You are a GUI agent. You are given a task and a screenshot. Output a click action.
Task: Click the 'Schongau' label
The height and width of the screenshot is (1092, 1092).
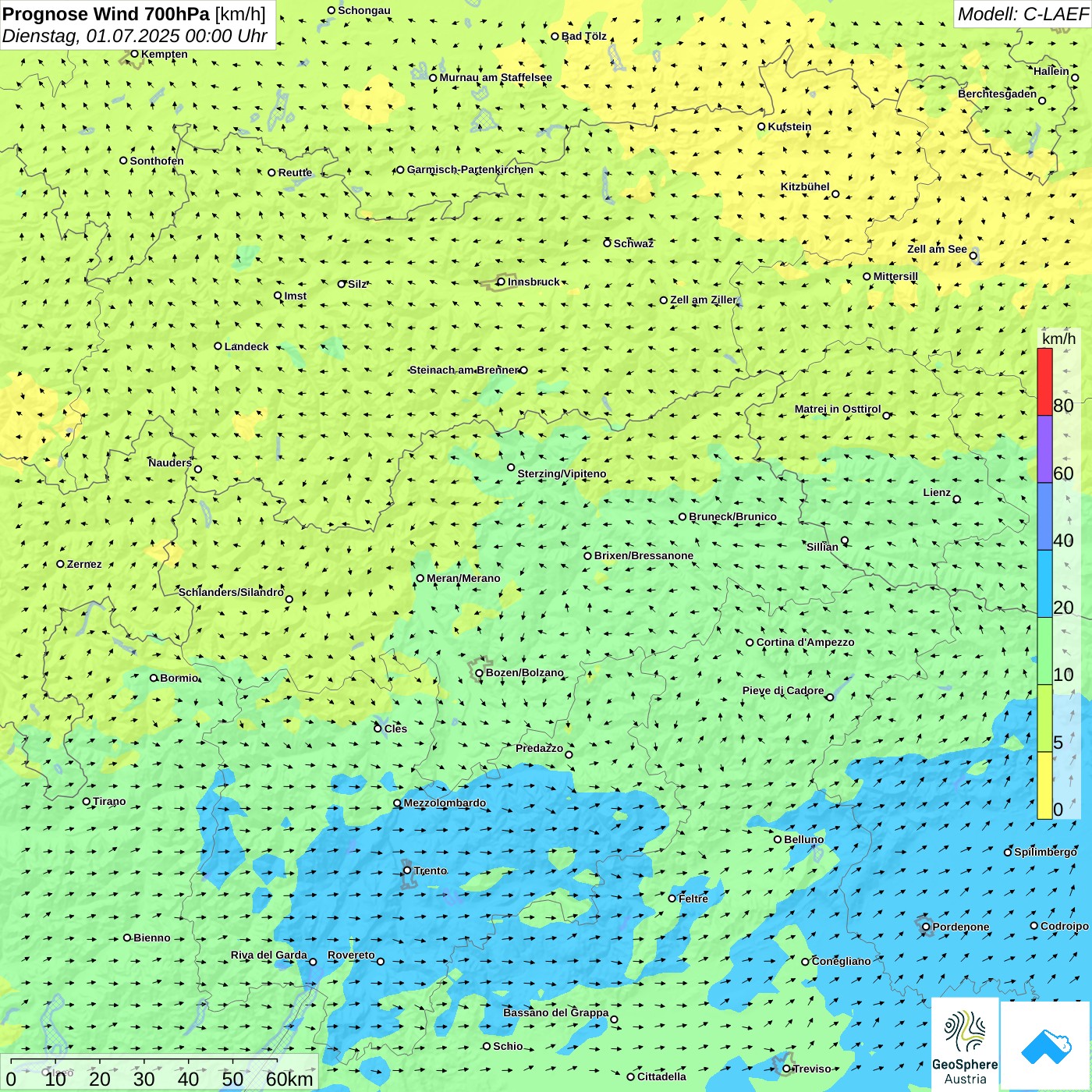point(364,10)
